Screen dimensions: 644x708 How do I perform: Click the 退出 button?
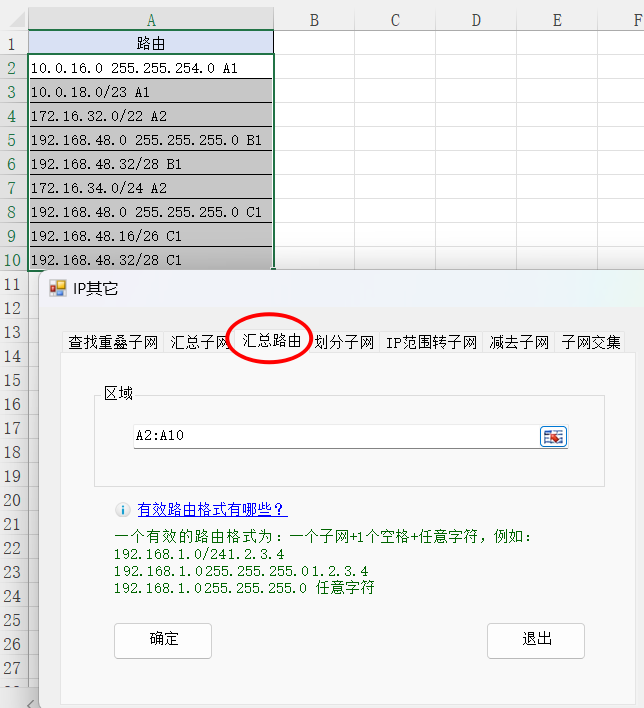[536, 640]
